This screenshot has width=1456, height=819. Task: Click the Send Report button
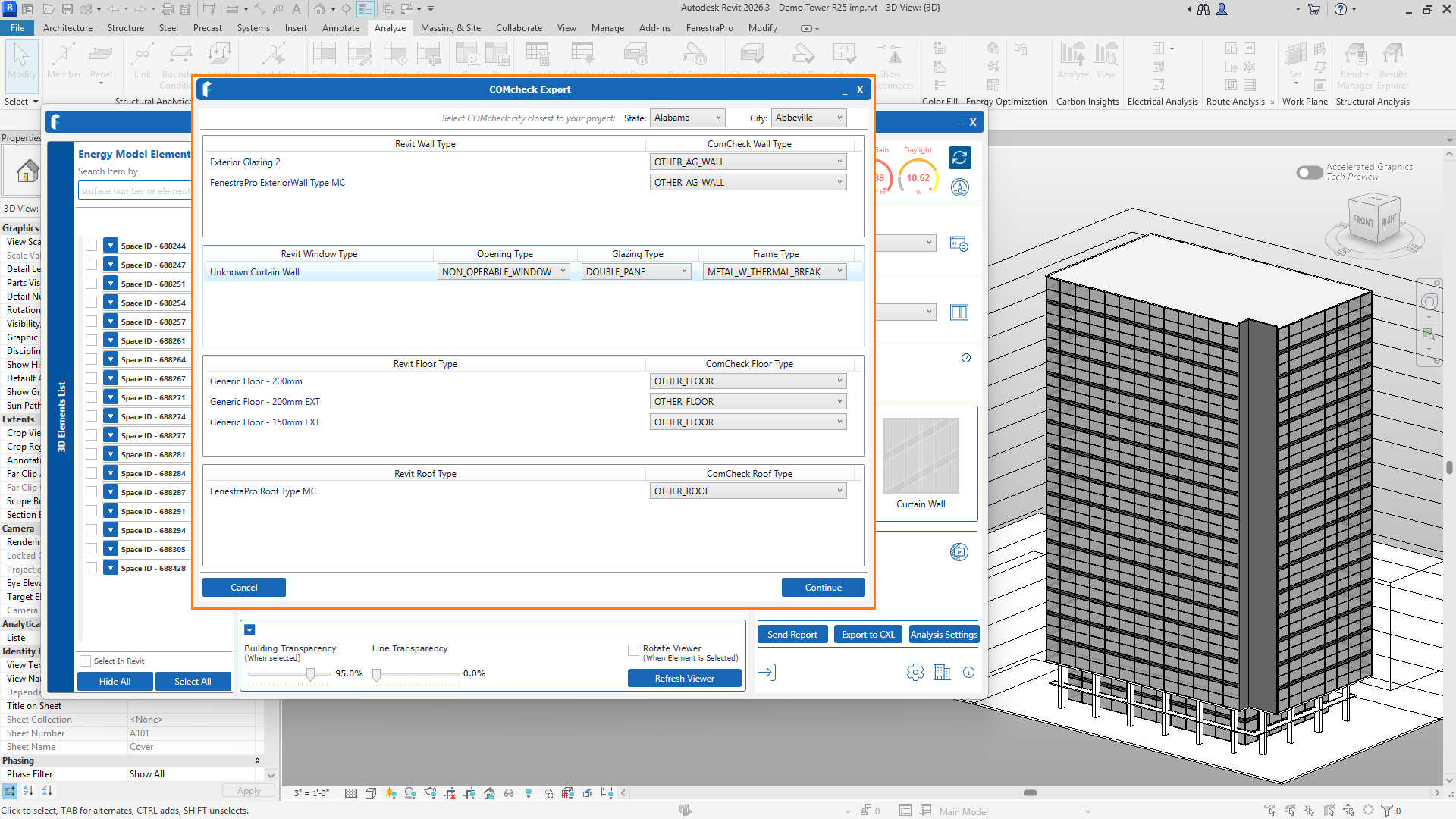pyautogui.click(x=792, y=635)
